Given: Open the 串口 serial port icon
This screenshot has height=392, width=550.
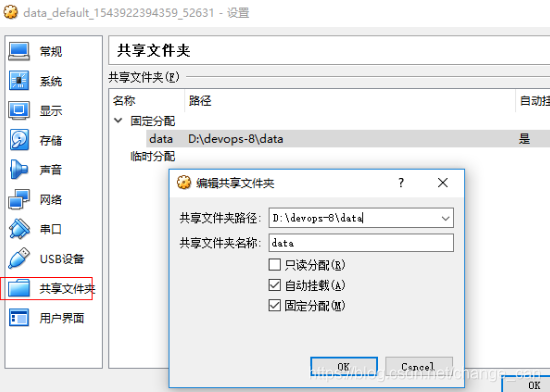Looking at the screenshot, I should (19, 229).
